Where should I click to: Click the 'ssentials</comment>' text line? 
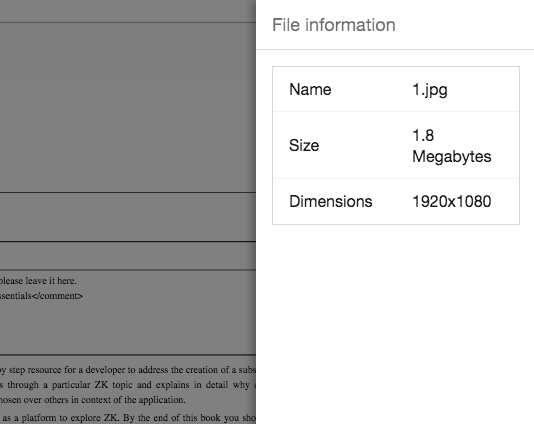[41, 296]
